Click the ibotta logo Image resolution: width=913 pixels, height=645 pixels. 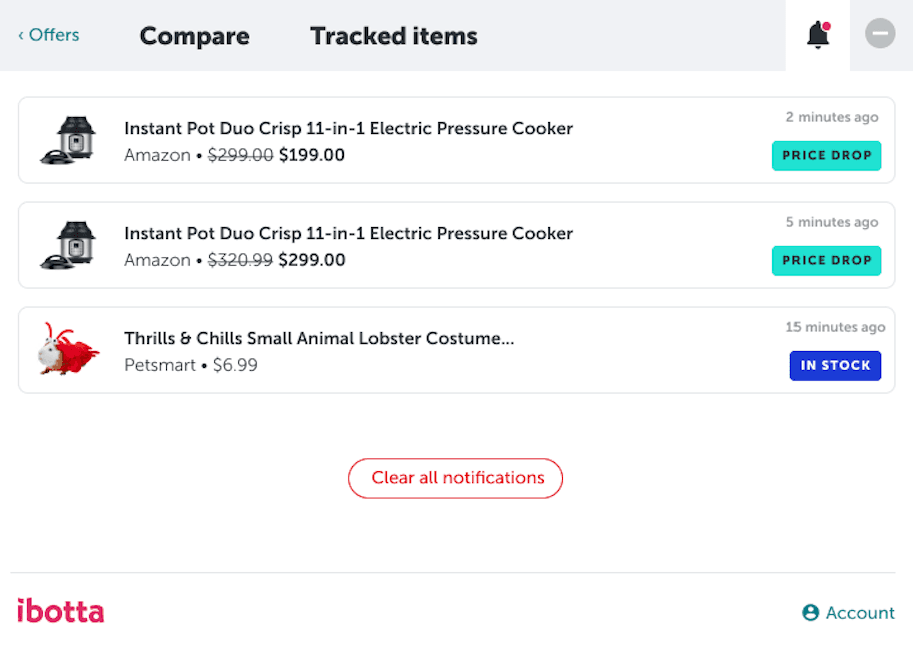click(60, 611)
